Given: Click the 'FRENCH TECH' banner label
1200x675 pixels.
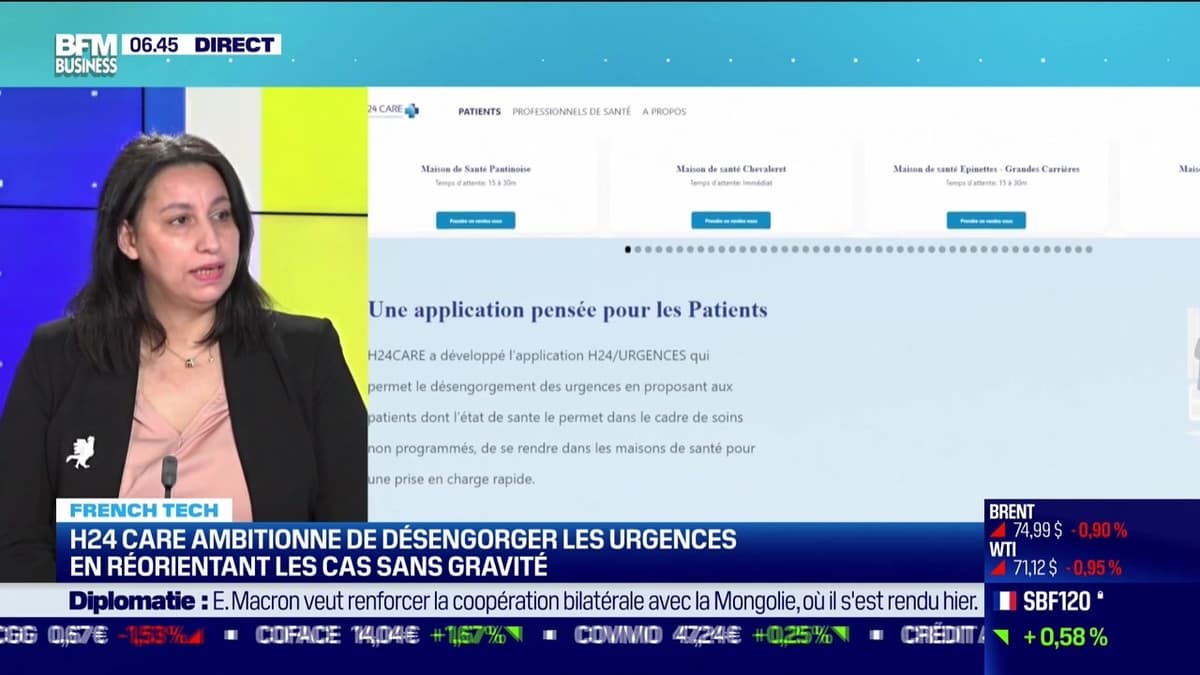Looking at the screenshot, I should [x=144, y=510].
